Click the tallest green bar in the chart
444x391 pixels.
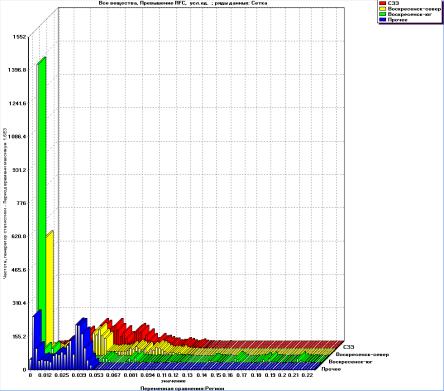coord(41,200)
